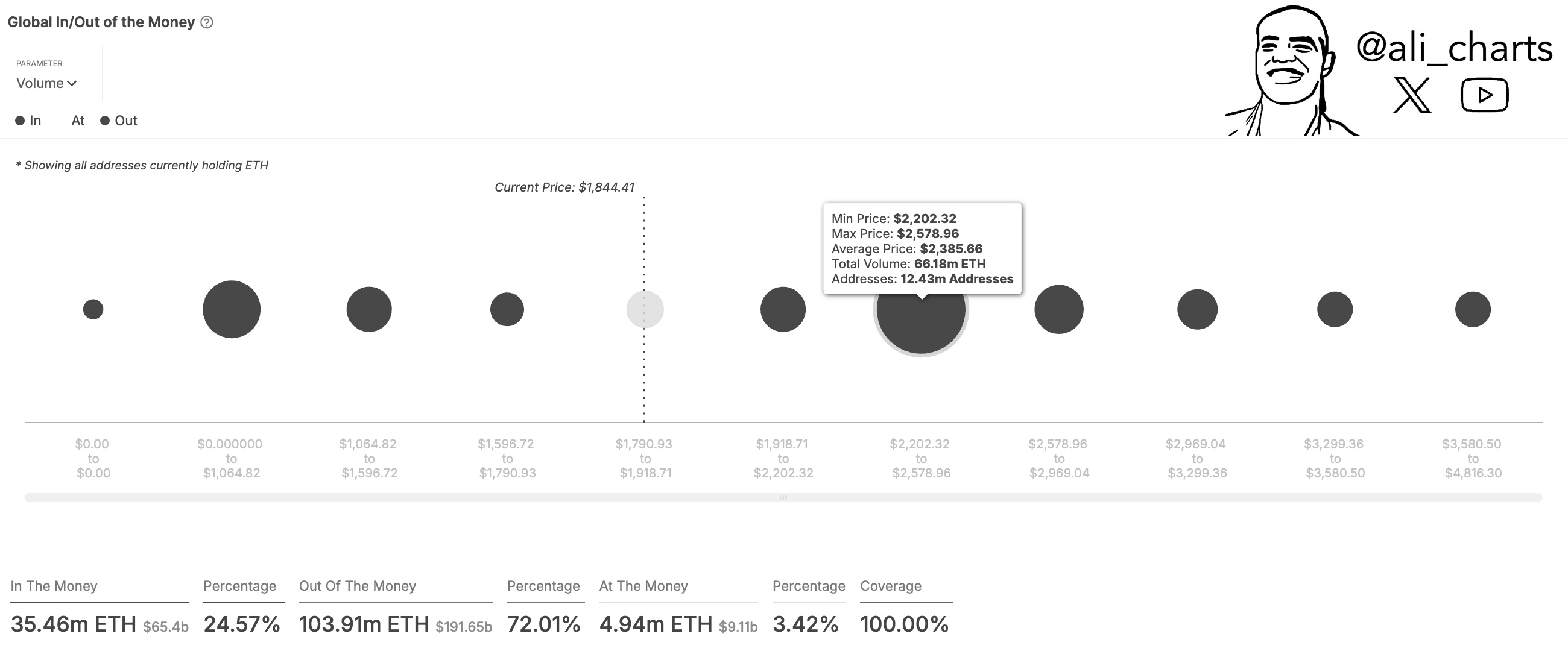This screenshot has height=651, width=1568.
Task: Click the light gray At-the-Money bubble
Action: click(645, 309)
